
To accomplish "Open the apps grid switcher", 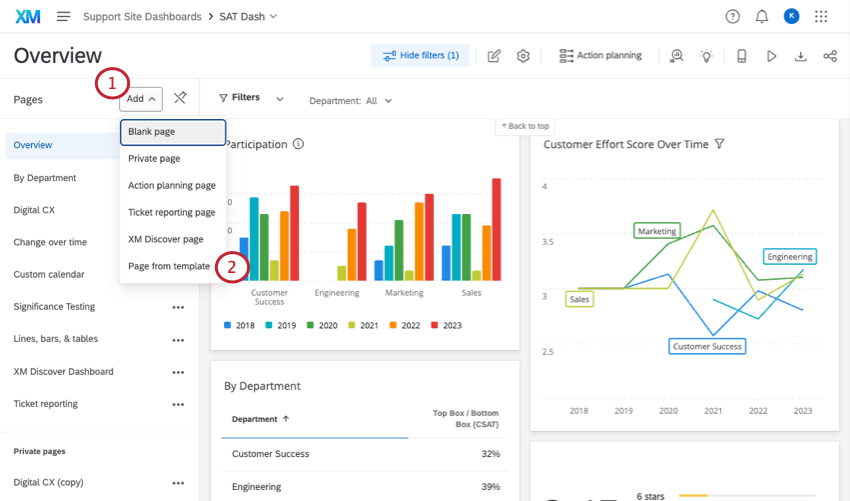I will tap(821, 17).
